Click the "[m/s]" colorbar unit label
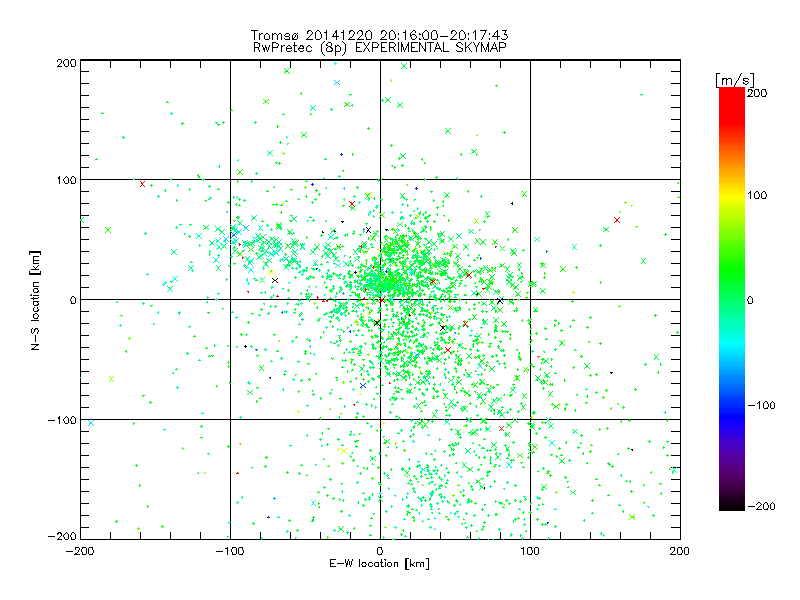The height and width of the screenshot is (600, 800). pos(734,80)
